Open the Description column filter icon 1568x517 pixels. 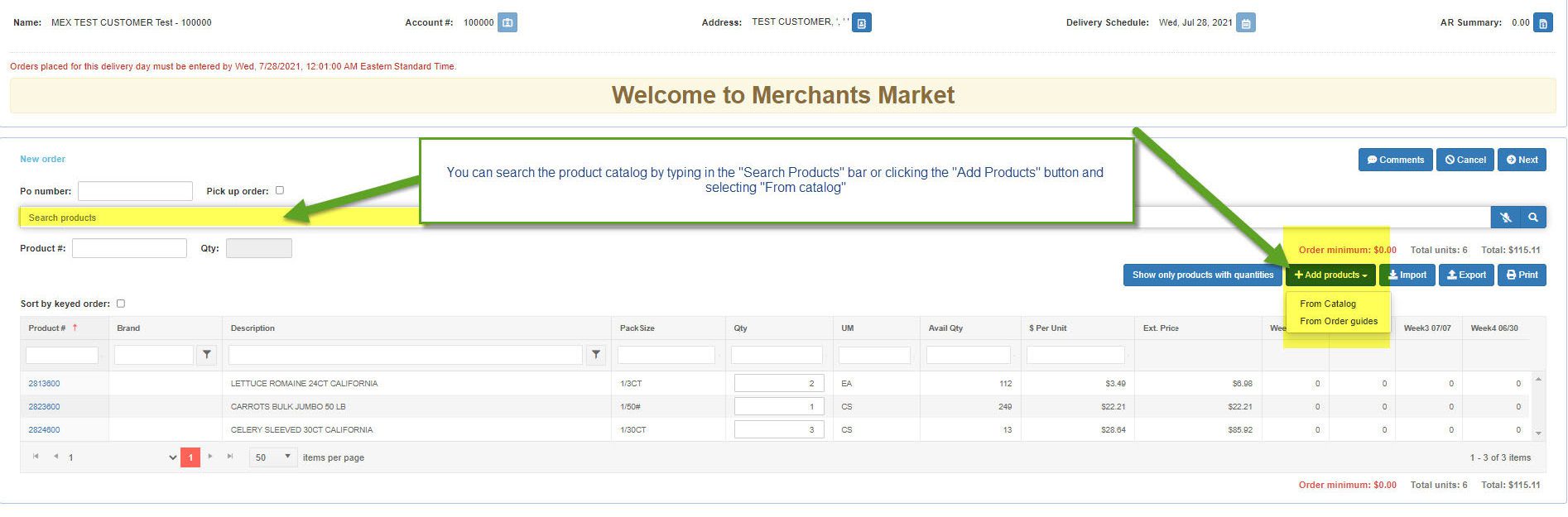(x=596, y=355)
